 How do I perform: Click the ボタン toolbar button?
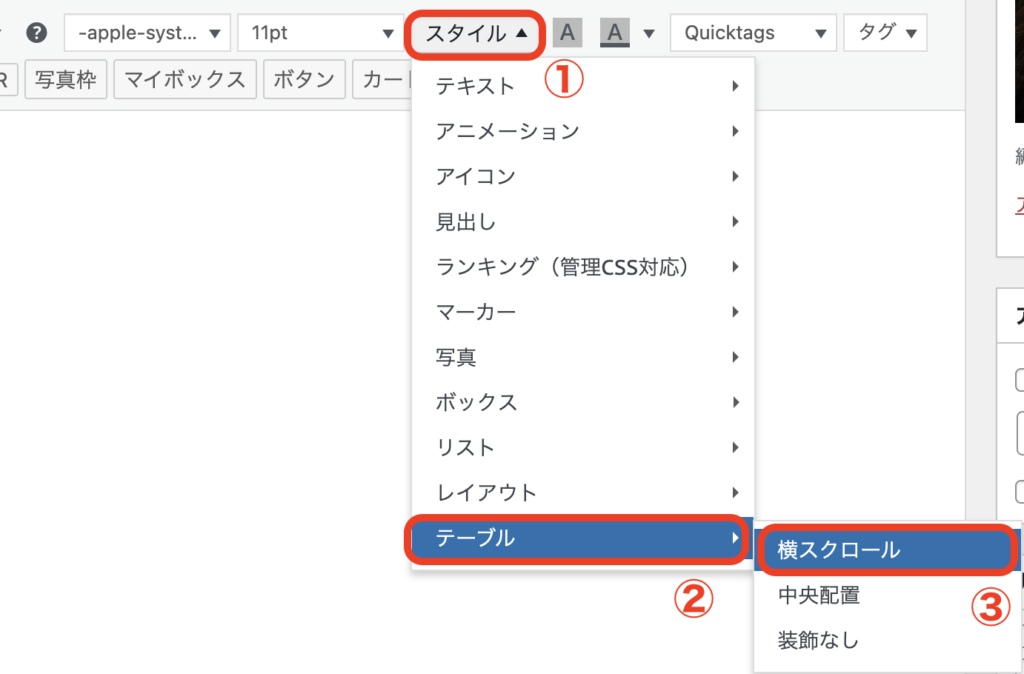coord(305,80)
